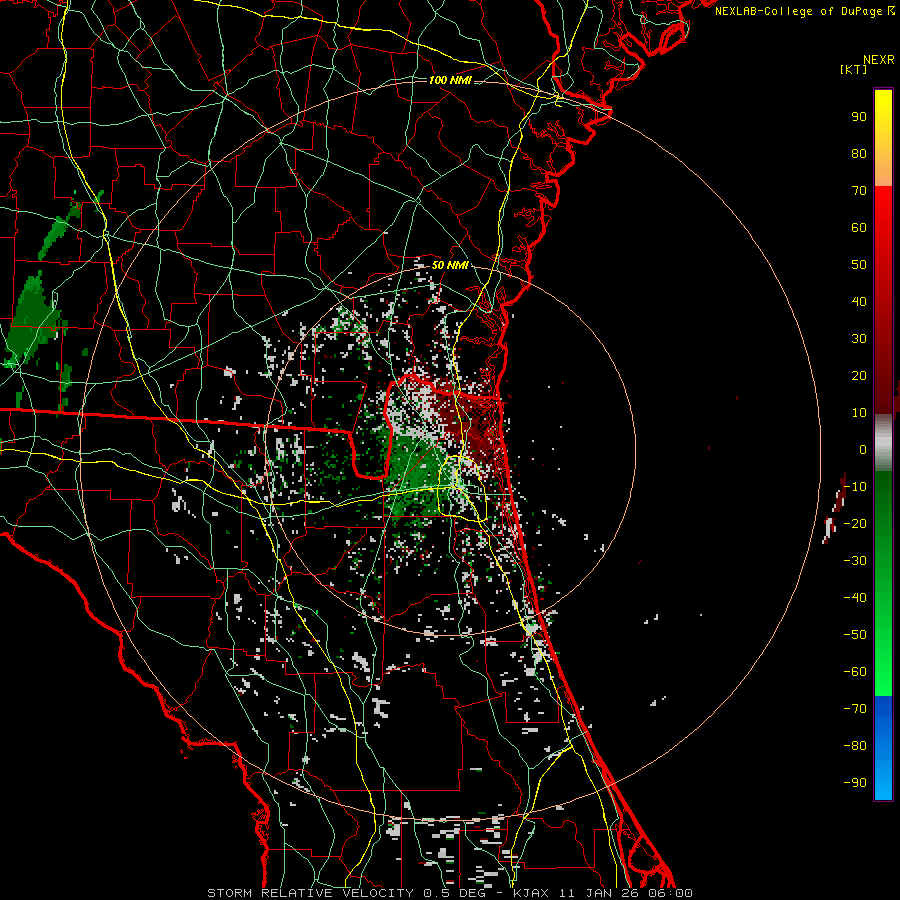Click the [KT] units label
This screenshot has height=900, width=900.
pos(854,69)
